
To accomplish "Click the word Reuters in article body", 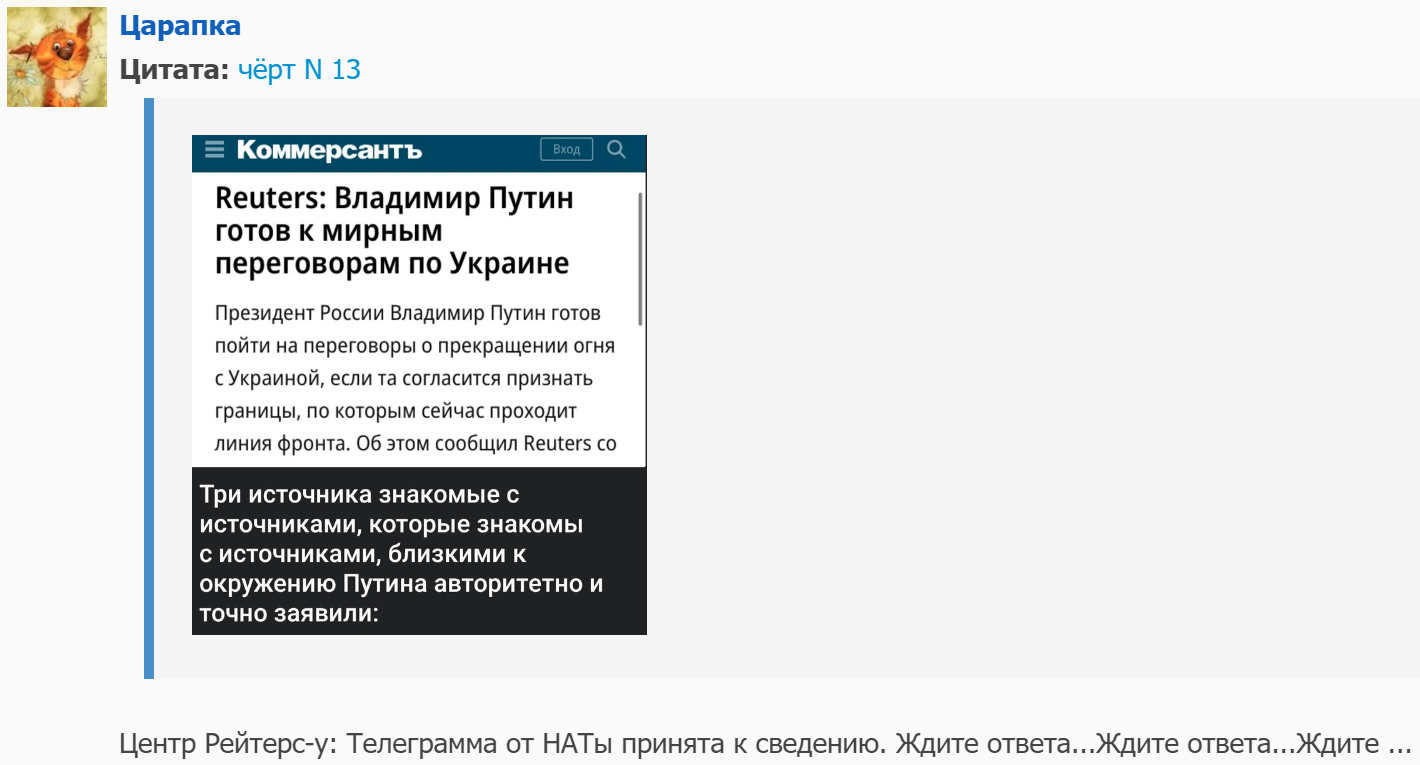I will tap(557, 443).
